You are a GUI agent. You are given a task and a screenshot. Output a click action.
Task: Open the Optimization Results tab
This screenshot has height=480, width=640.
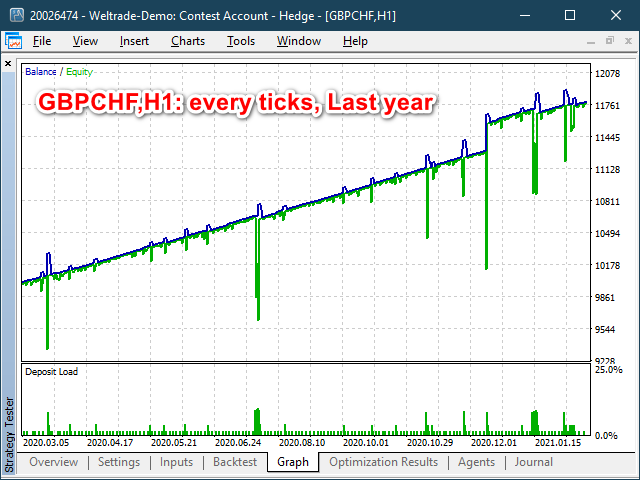383,462
